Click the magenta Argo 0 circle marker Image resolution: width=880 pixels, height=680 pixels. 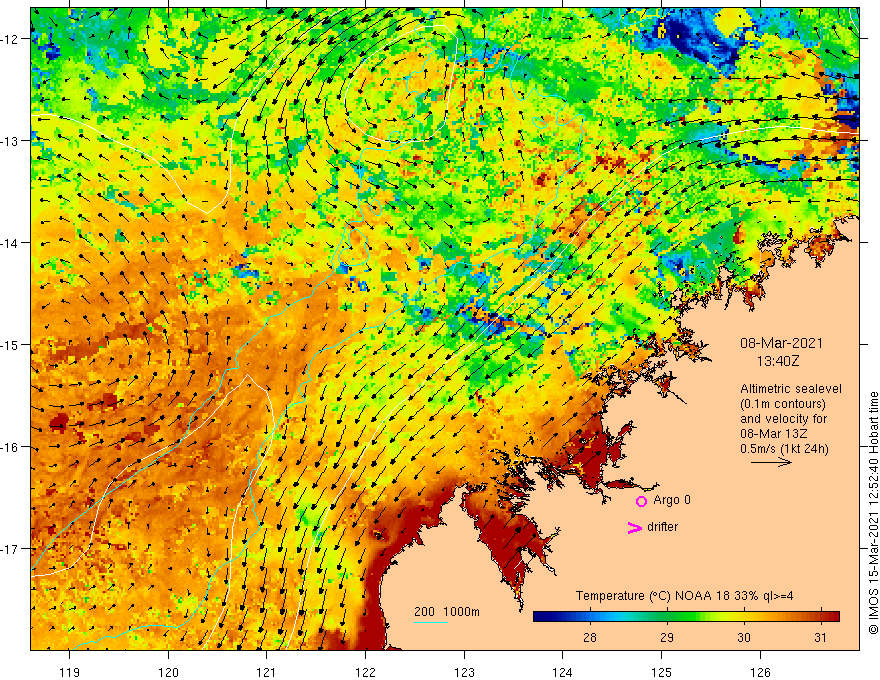tap(641, 501)
